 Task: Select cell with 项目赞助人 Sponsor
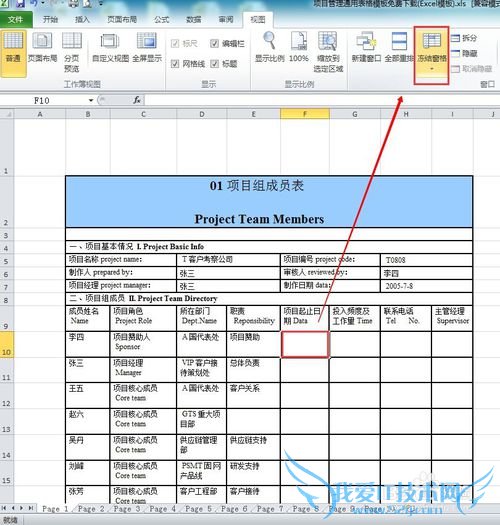143,344
